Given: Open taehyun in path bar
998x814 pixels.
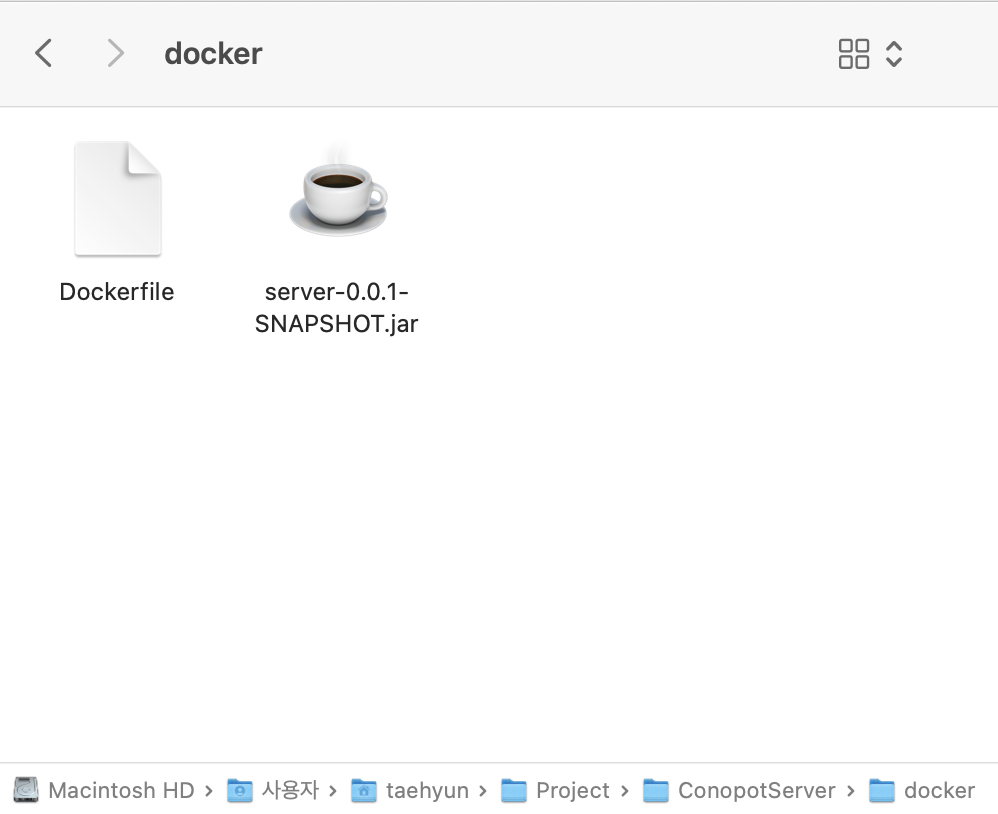Looking at the screenshot, I should coord(427,790).
